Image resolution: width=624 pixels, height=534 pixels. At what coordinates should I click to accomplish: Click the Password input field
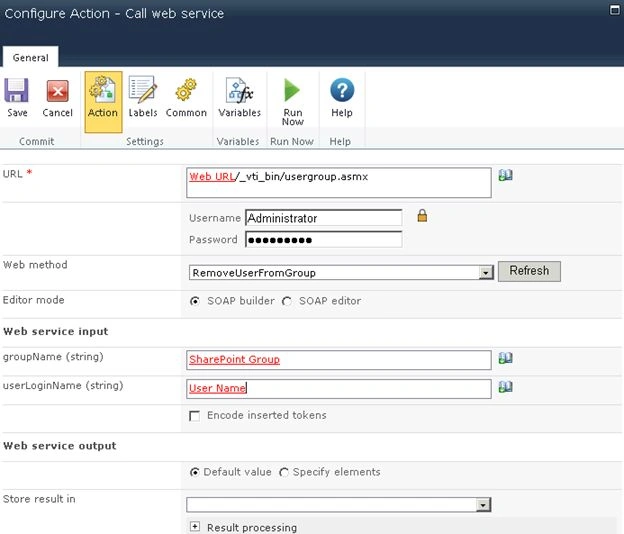pyautogui.click(x=324, y=240)
